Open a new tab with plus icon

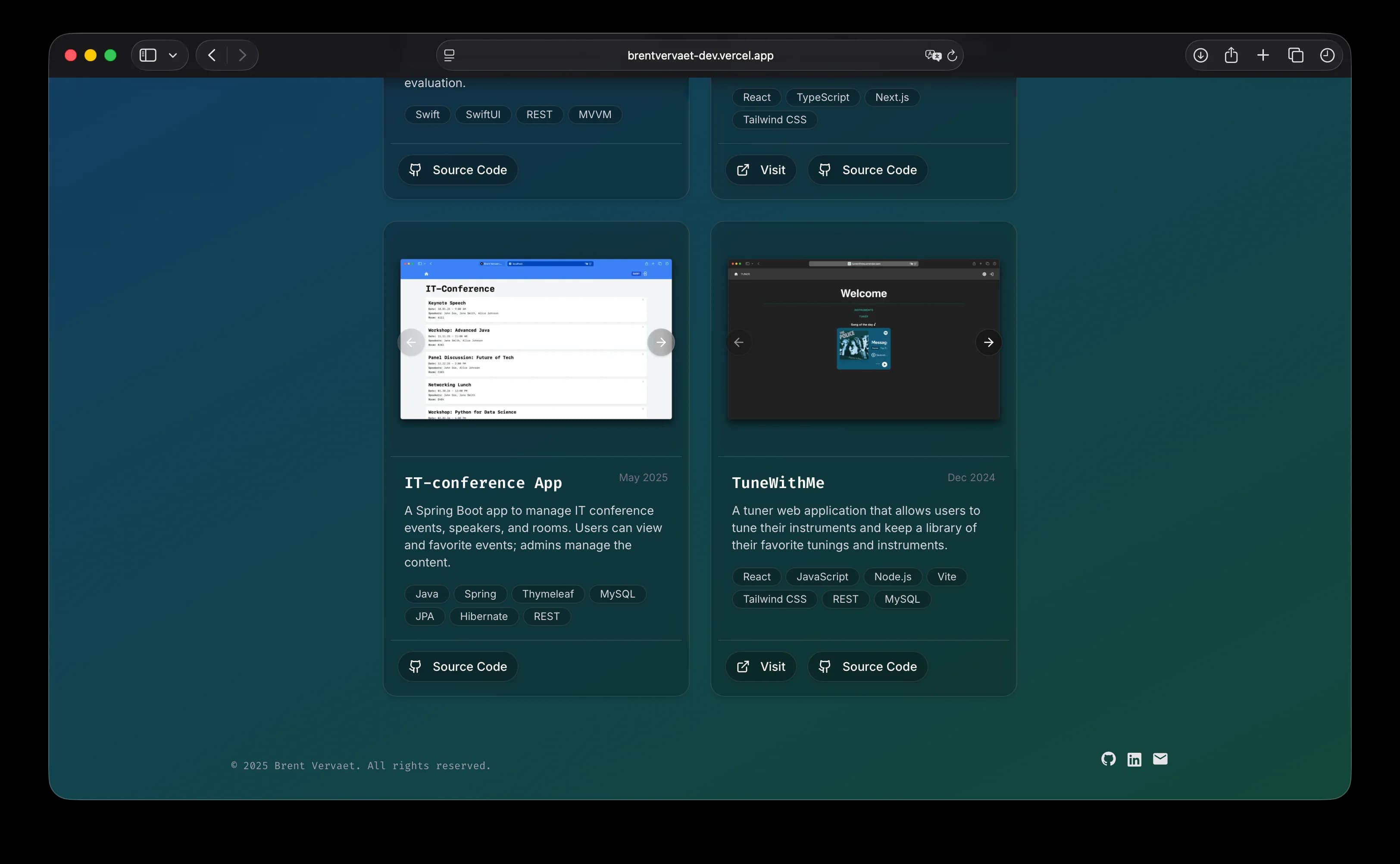1263,56
